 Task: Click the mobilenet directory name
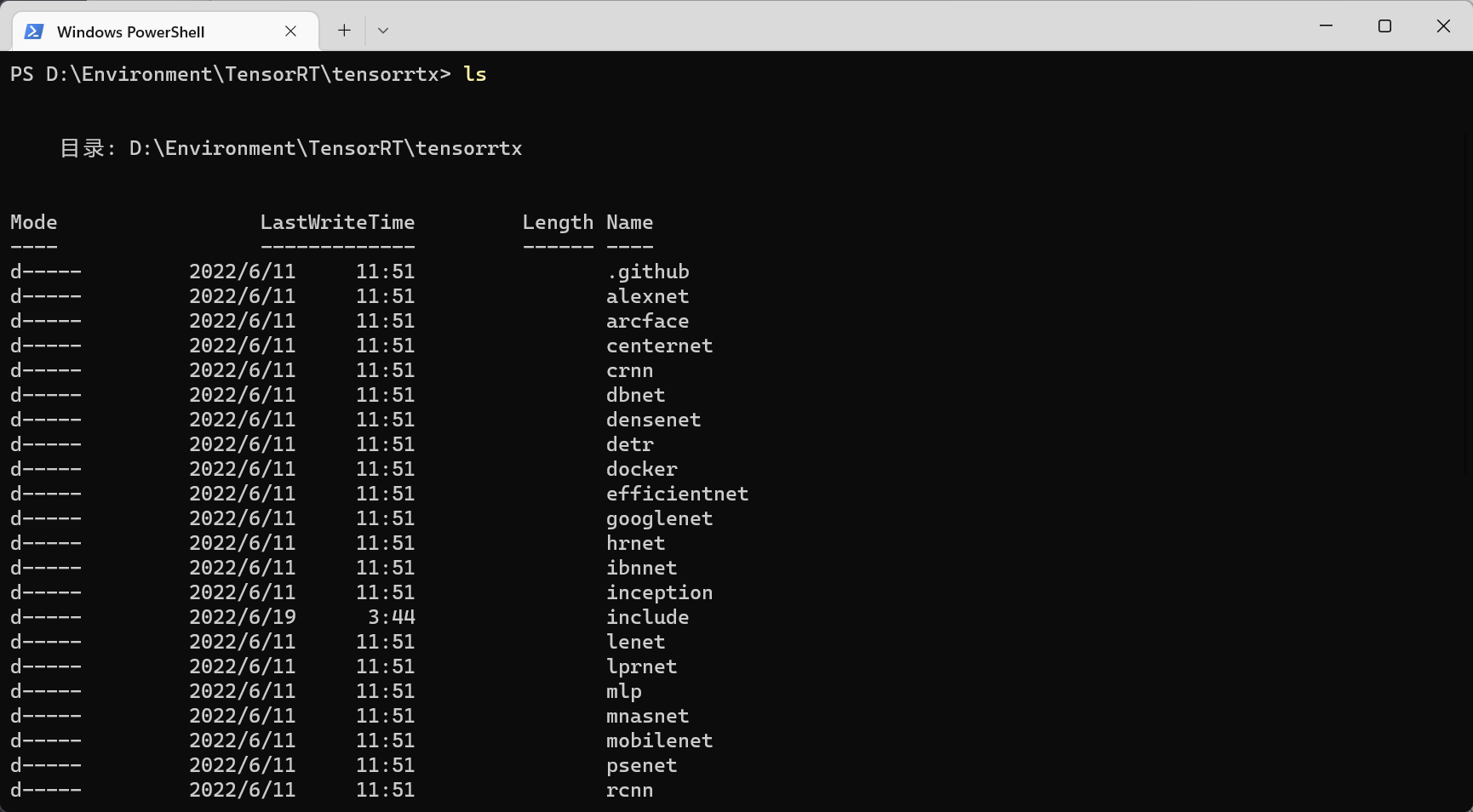[659, 741]
